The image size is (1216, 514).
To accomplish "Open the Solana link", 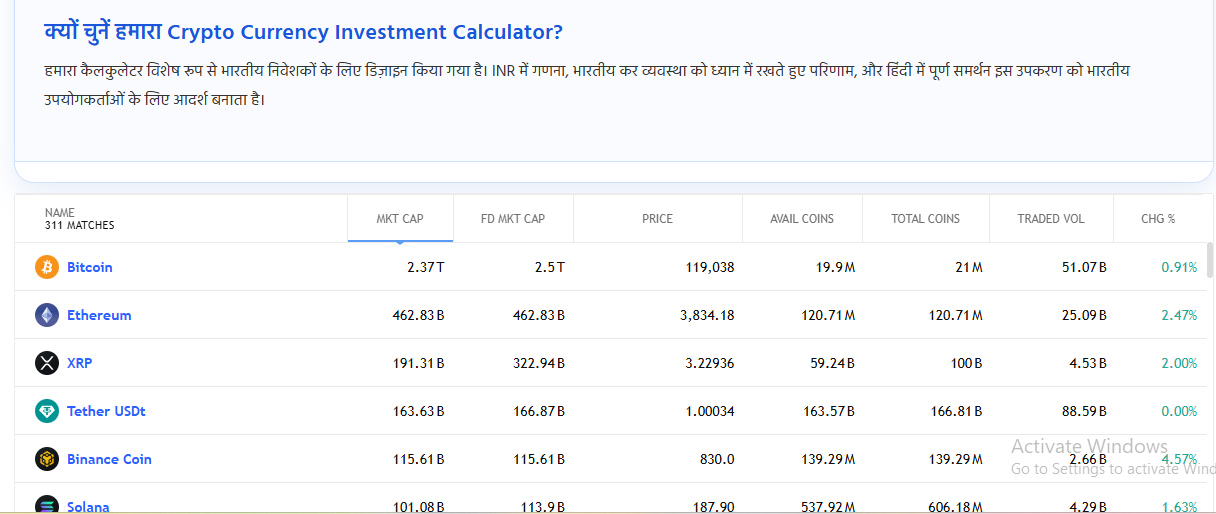I will pos(88,507).
